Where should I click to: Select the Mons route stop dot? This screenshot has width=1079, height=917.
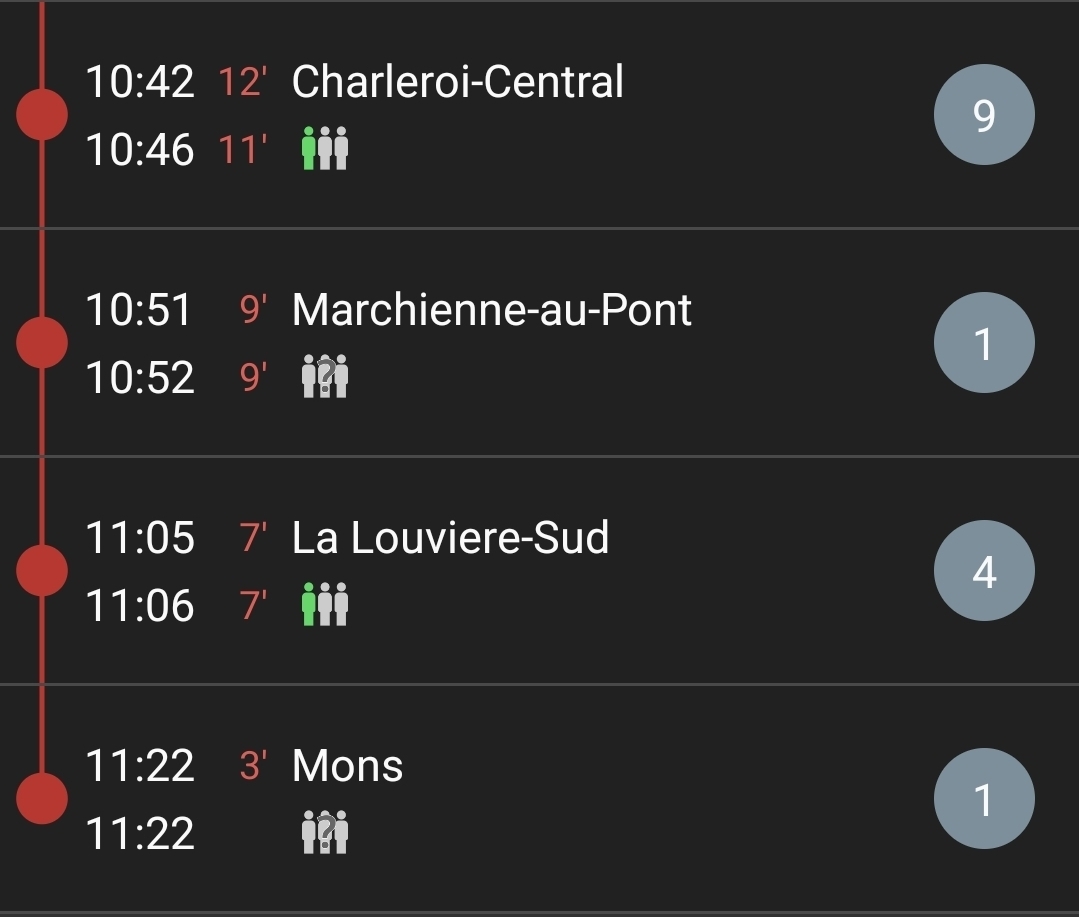tap(42, 798)
